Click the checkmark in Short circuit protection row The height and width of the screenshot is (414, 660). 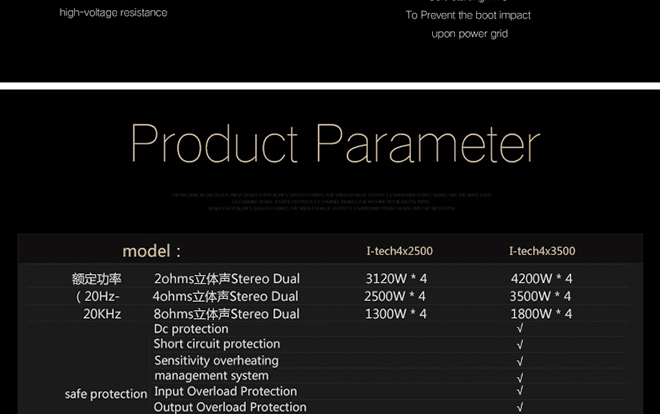[x=520, y=345]
